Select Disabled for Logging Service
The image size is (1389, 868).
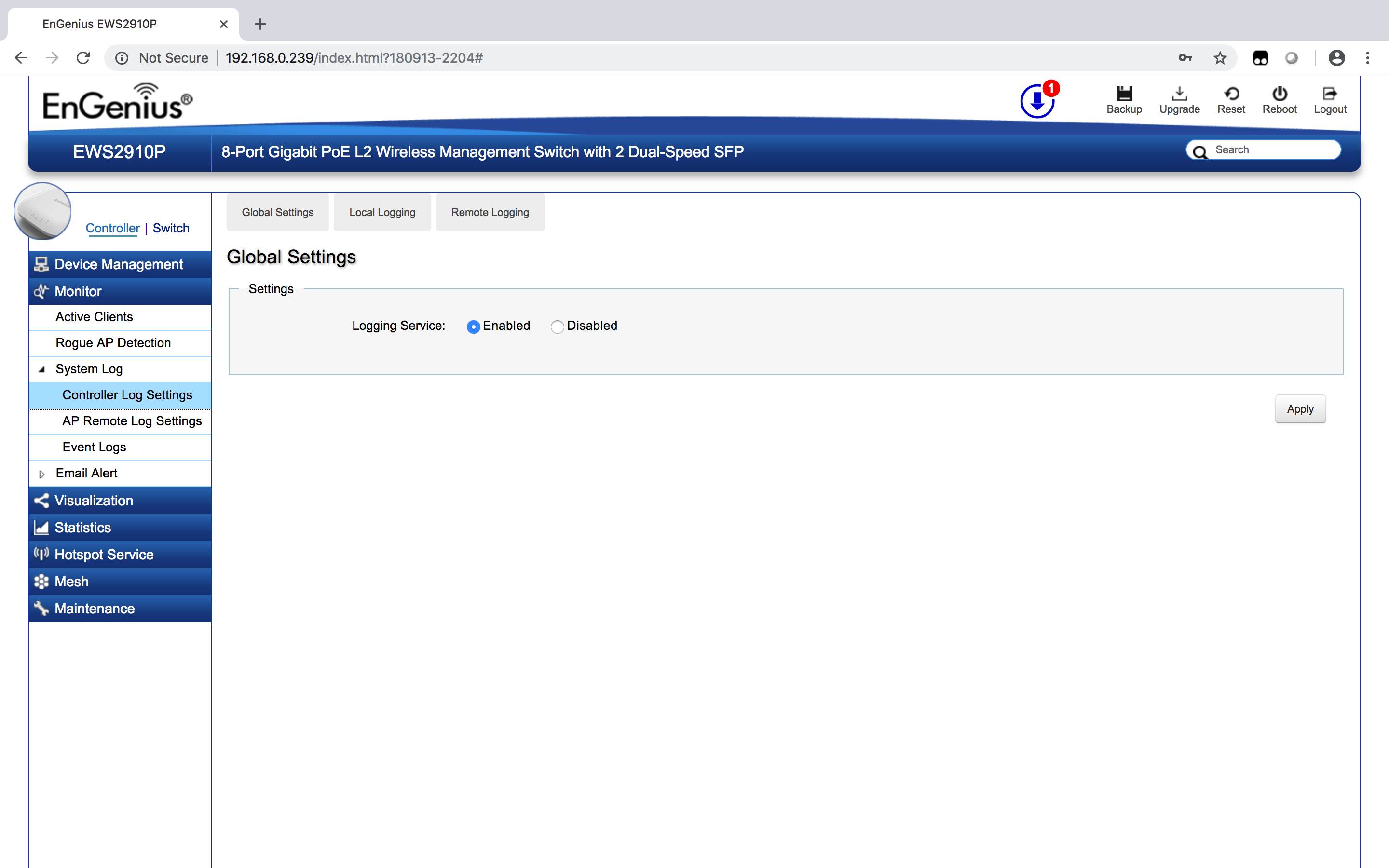click(x=557, y=326)
